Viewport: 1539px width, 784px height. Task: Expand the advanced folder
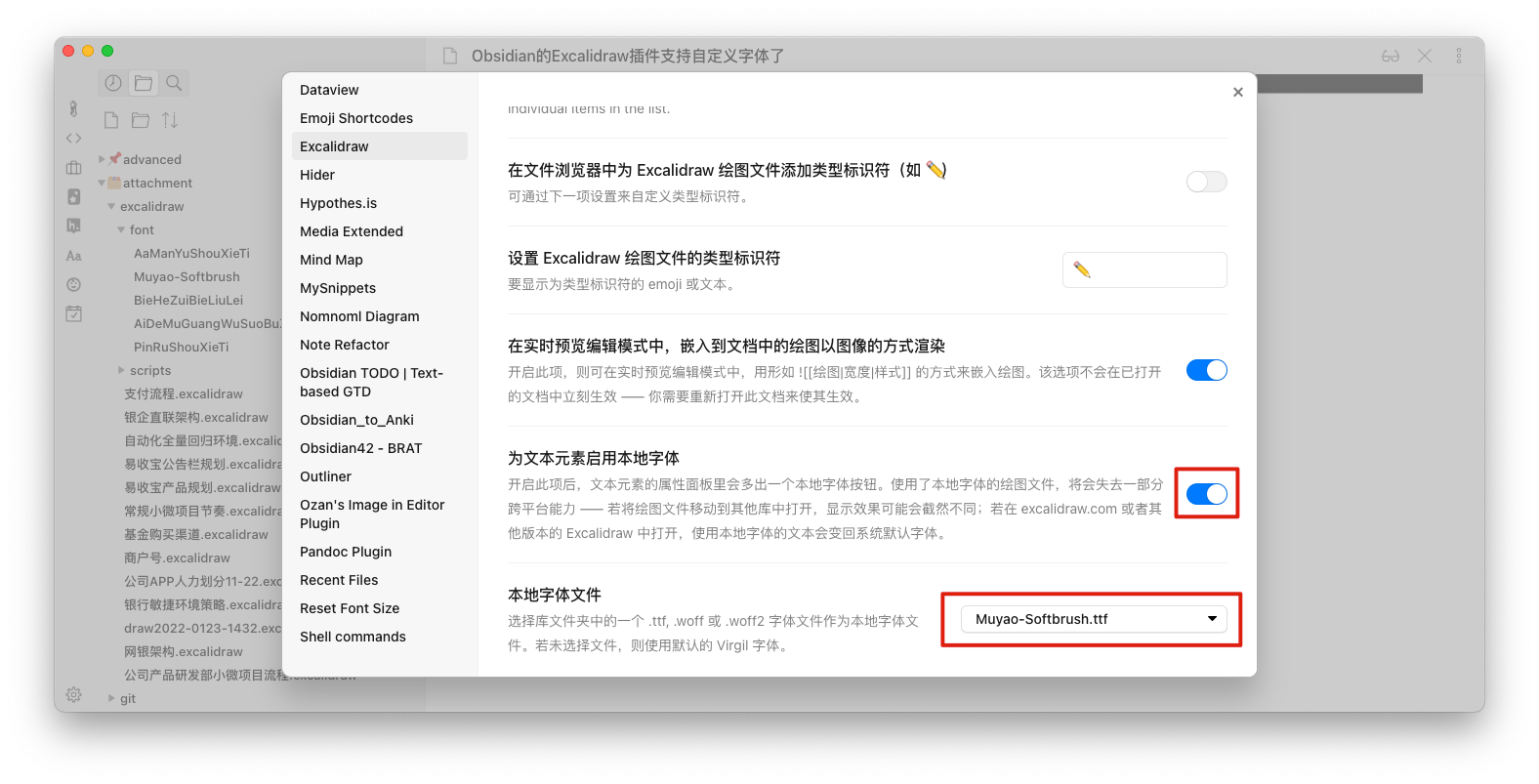click(x=102, y=159)
